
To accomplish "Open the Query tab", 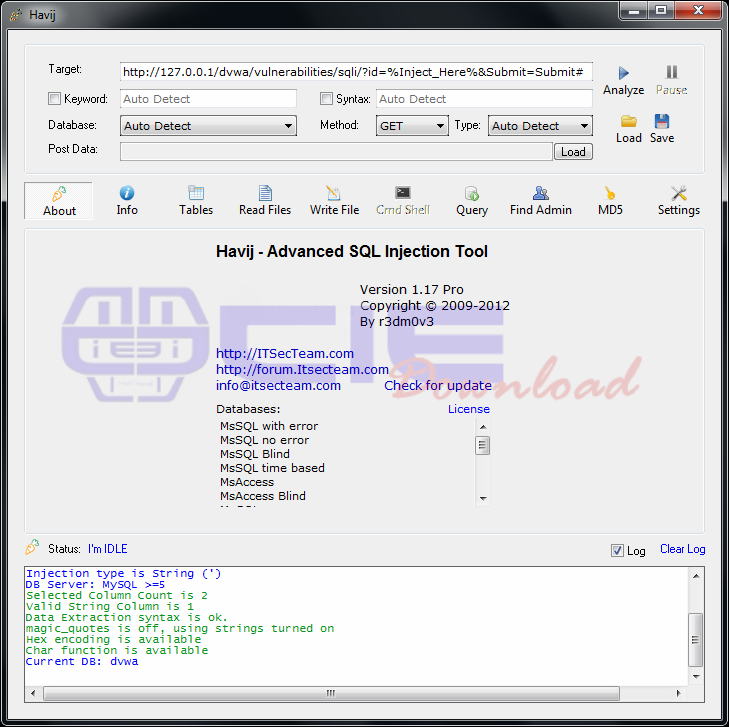I will pos(471,201).
